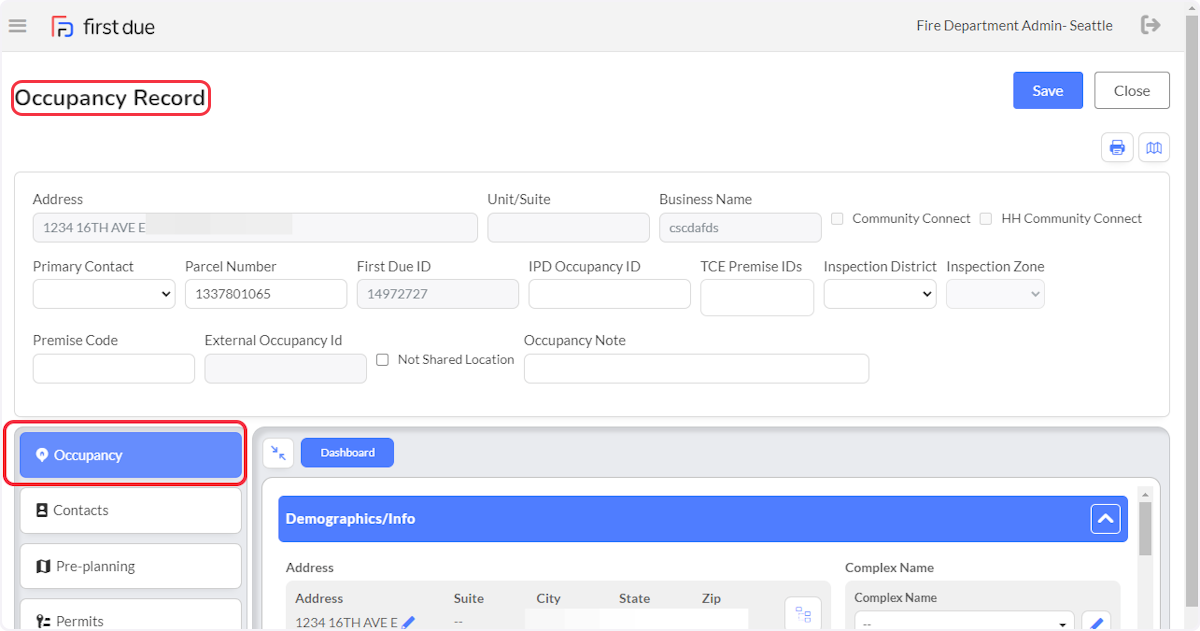This screenshot has height=631, width=1200.
Task: Click the IPD Occupancy ID field
Action: pos(610,294)
